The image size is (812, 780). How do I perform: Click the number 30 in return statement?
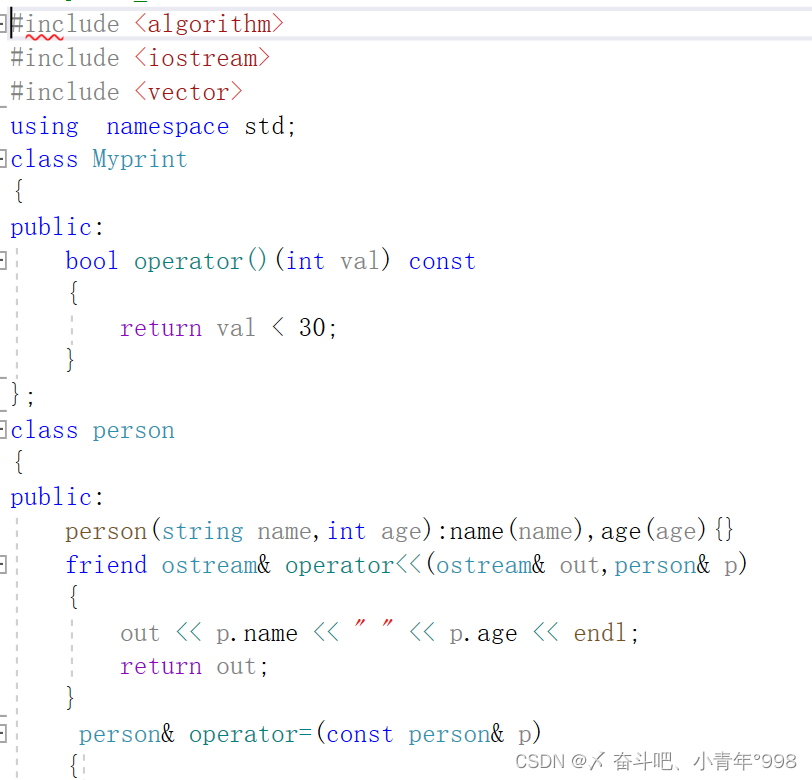312,327
